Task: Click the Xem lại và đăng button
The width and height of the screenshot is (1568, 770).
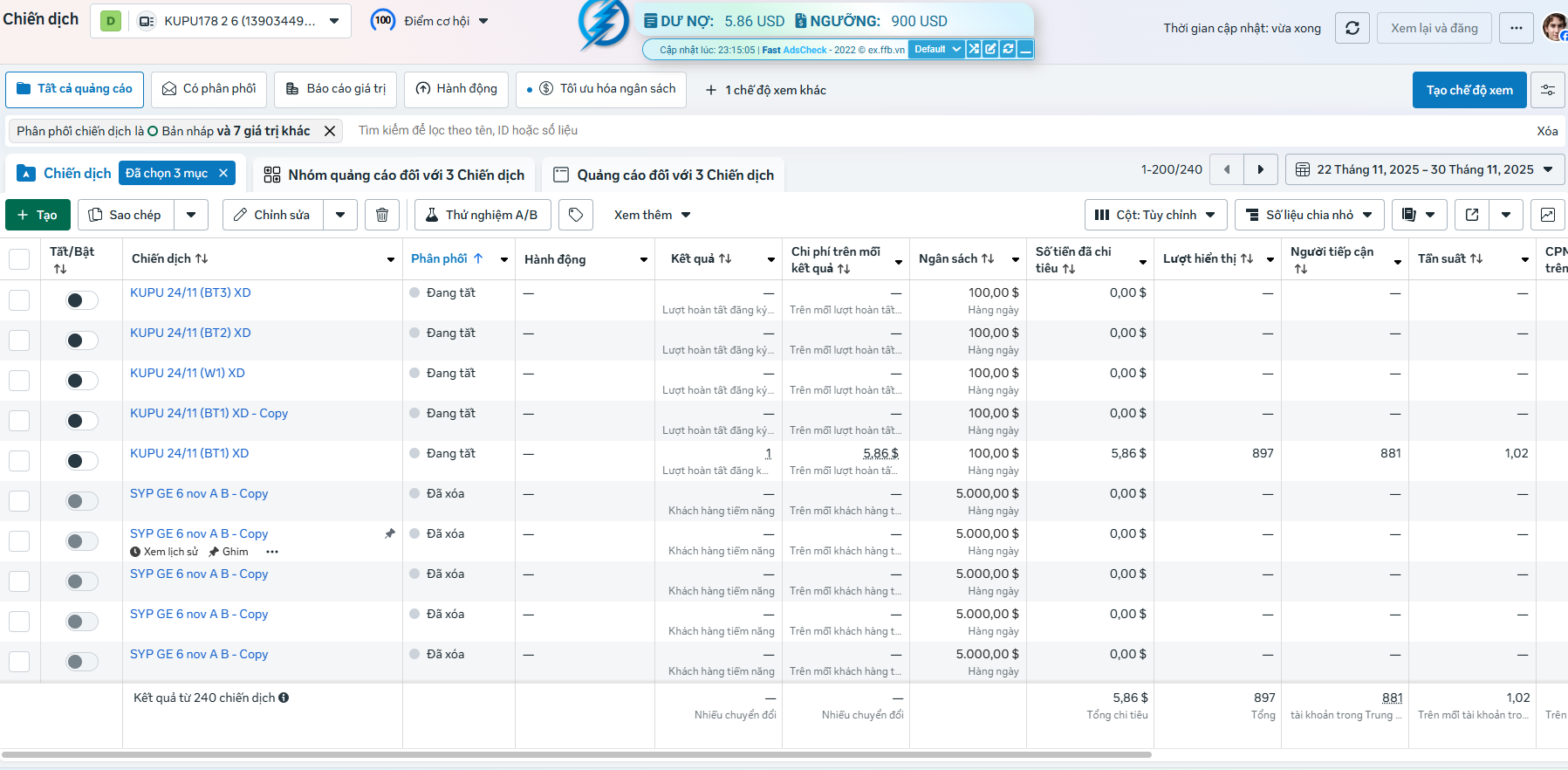Action: (1434, 28)
